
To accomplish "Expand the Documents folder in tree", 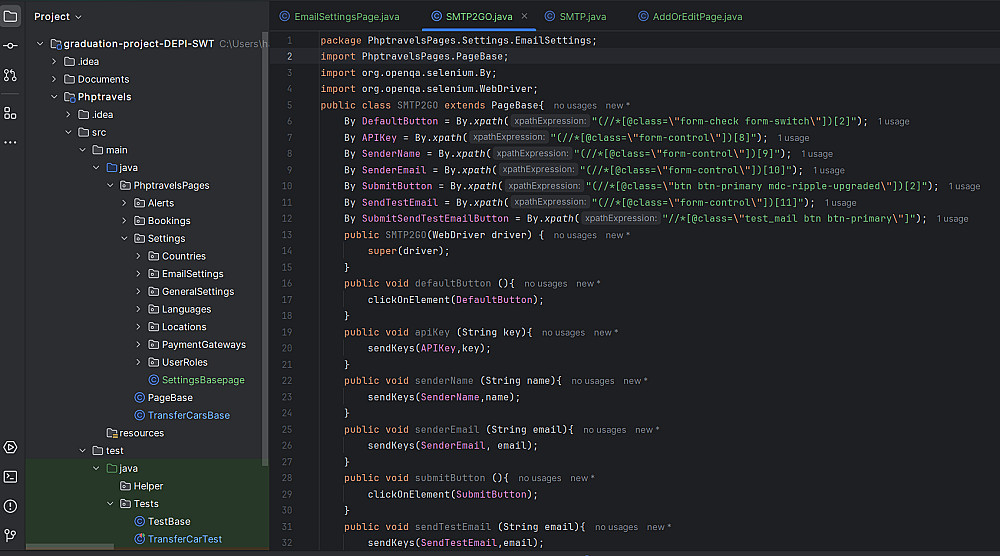I will pos(55,79).
